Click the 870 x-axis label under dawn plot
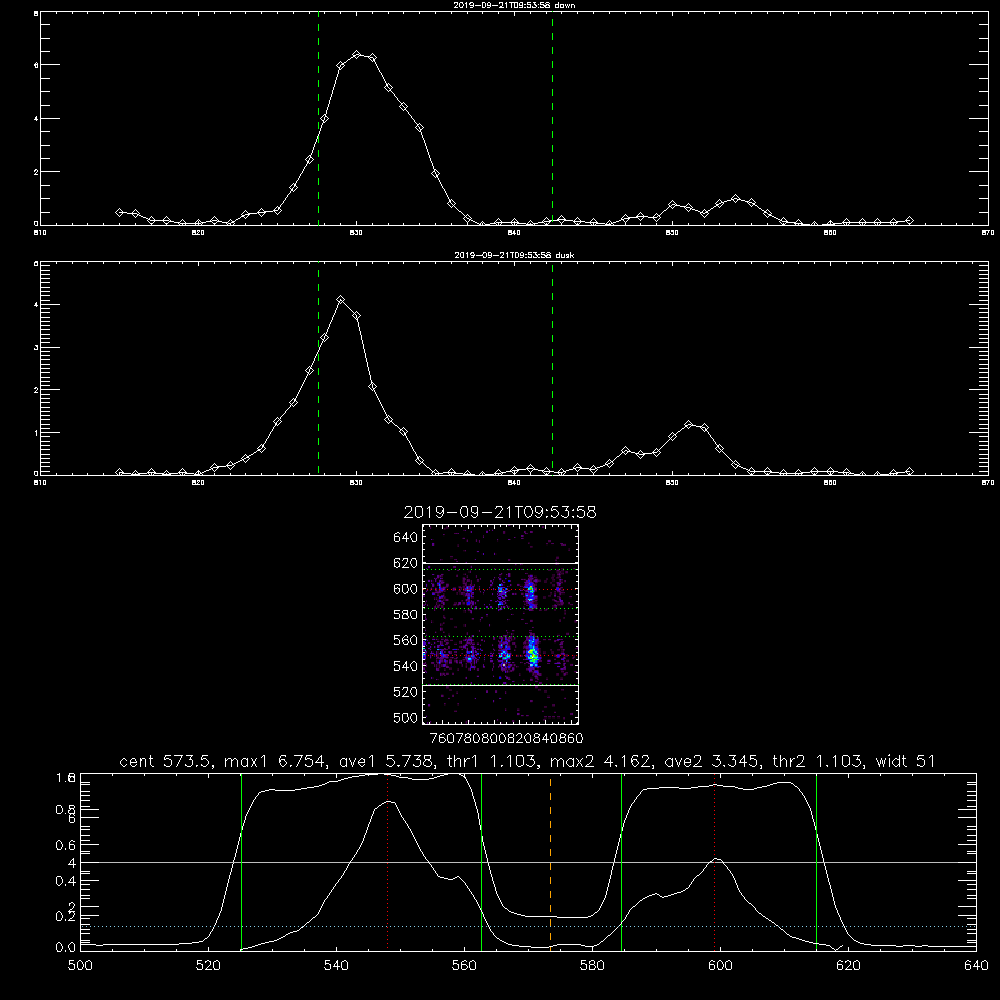 [x=988, y=233]
